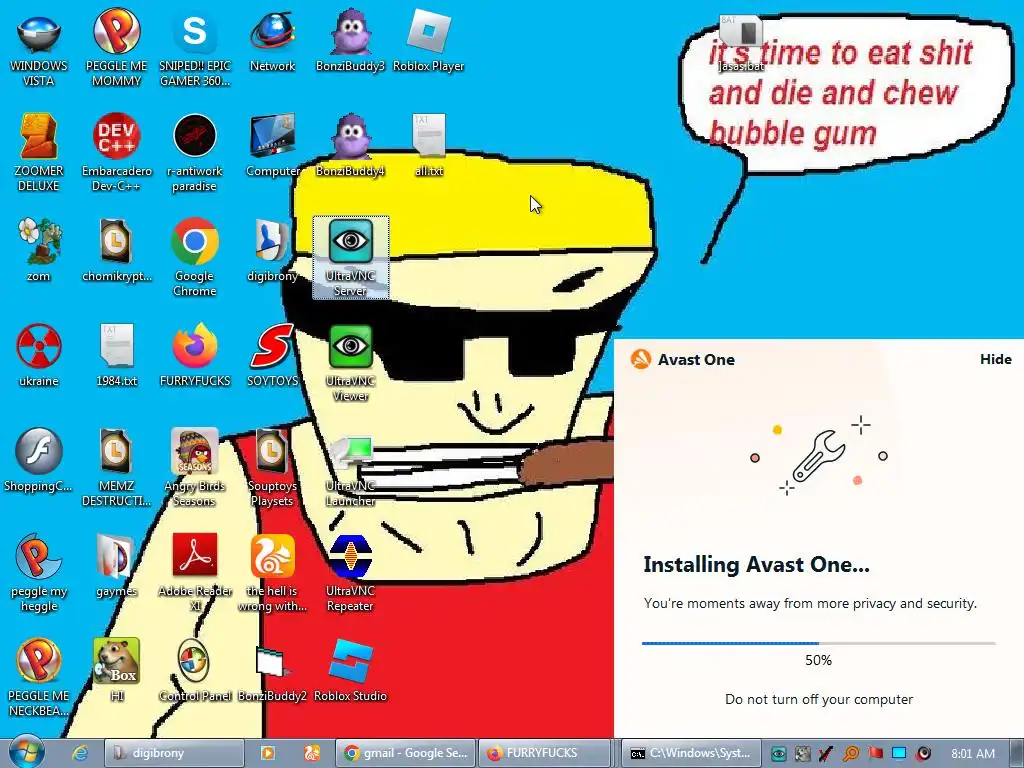The height and width of the screenshot is (768, 1024).
Task: Click UltraVNC eye tray icon
Action: point(778,754)
